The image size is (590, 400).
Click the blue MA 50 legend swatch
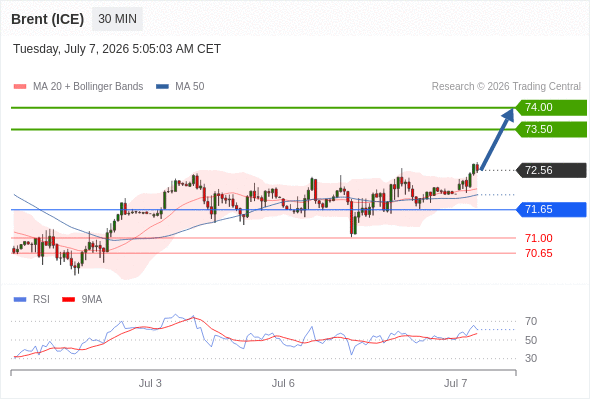pyautogui.click(x=162, y=87)
